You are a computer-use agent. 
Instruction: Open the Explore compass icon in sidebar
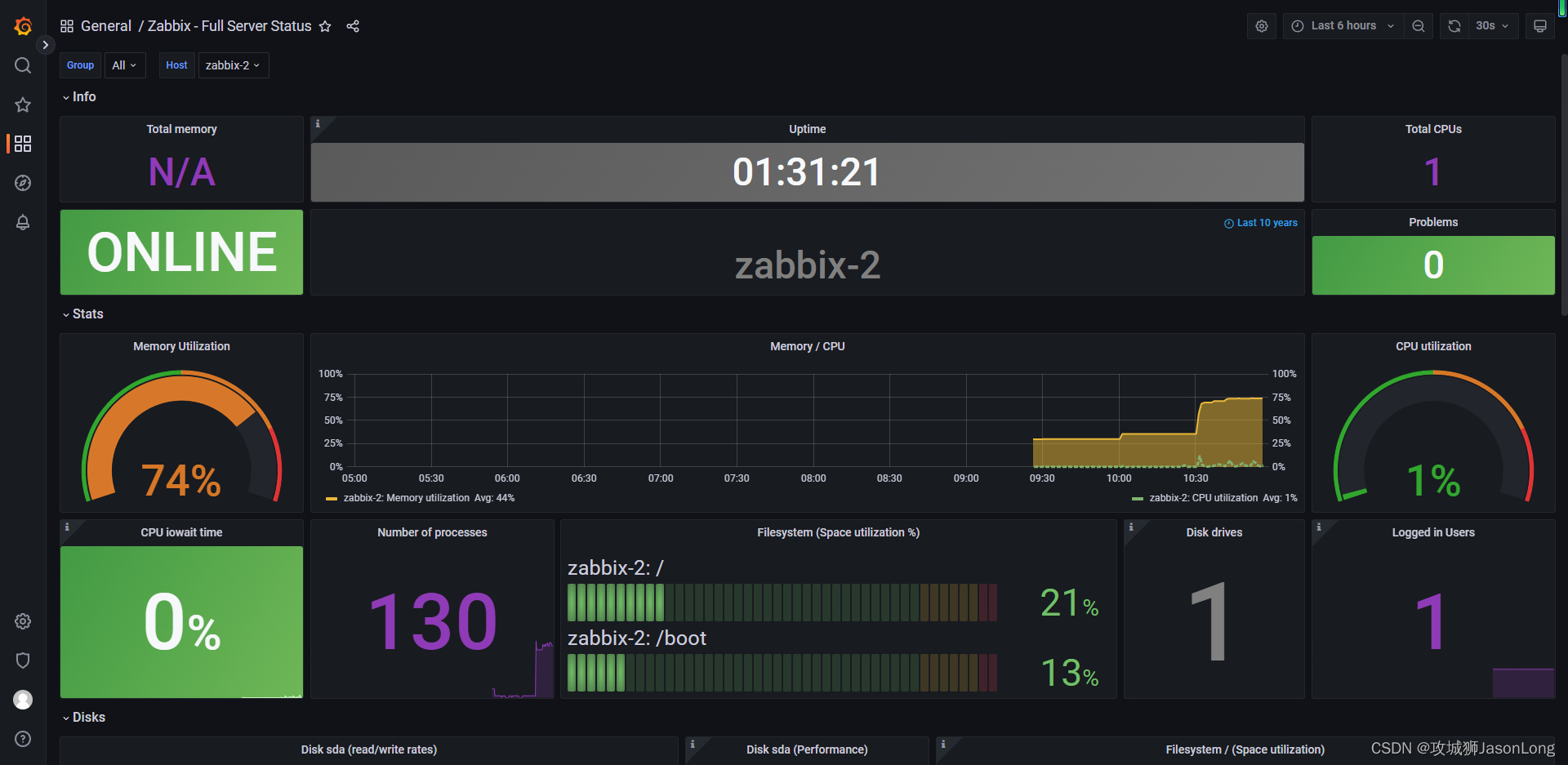point(22,183)
